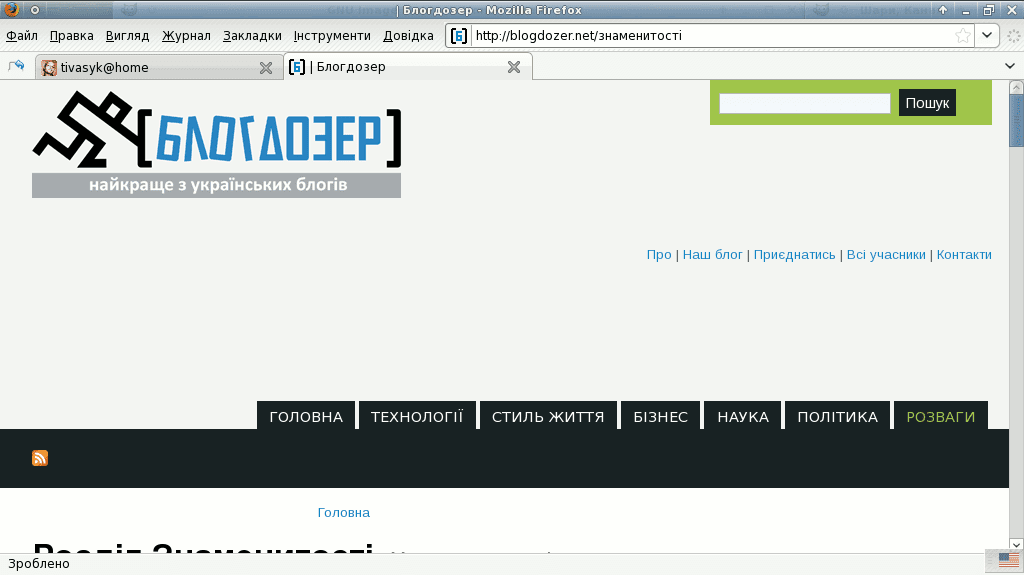Open the Всі учасники link
The width and height of the screenshot is (1024, 575).
coord(886,255)
